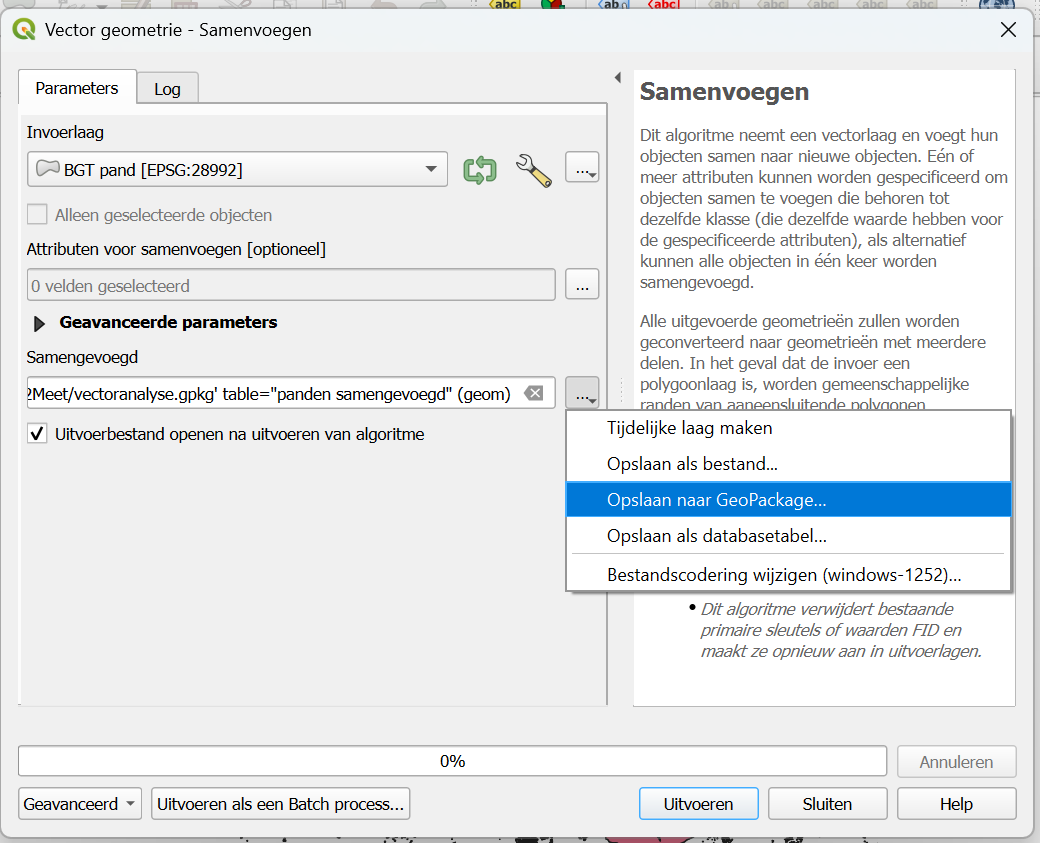Choose Tijdelijke laag maken from menu
The height and width of the screenshot is (843, 1040).
(x=689, y=428)
